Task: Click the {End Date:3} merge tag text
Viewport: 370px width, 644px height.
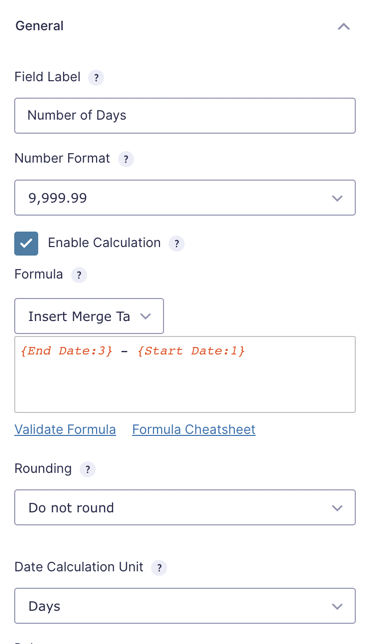Action: [x=66, y=351]
